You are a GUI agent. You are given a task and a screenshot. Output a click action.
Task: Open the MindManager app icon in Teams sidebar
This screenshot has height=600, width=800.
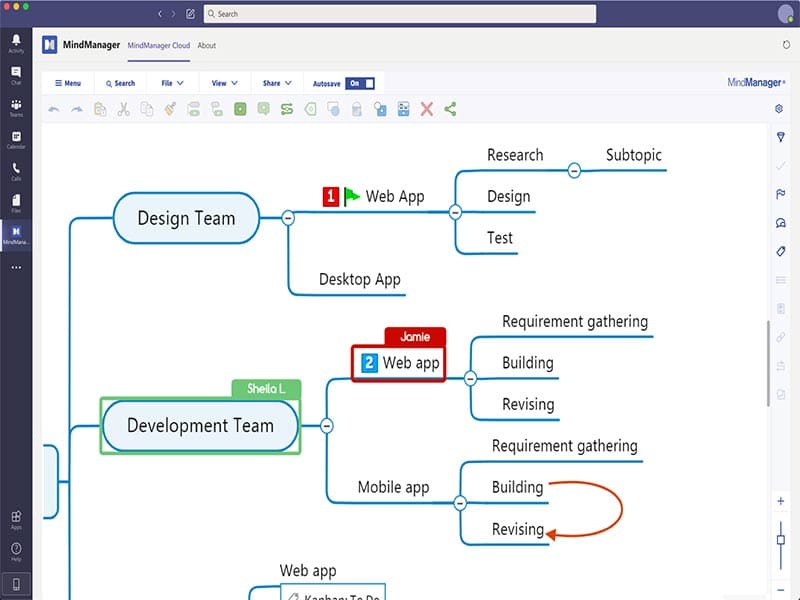(x=15, y=232)
